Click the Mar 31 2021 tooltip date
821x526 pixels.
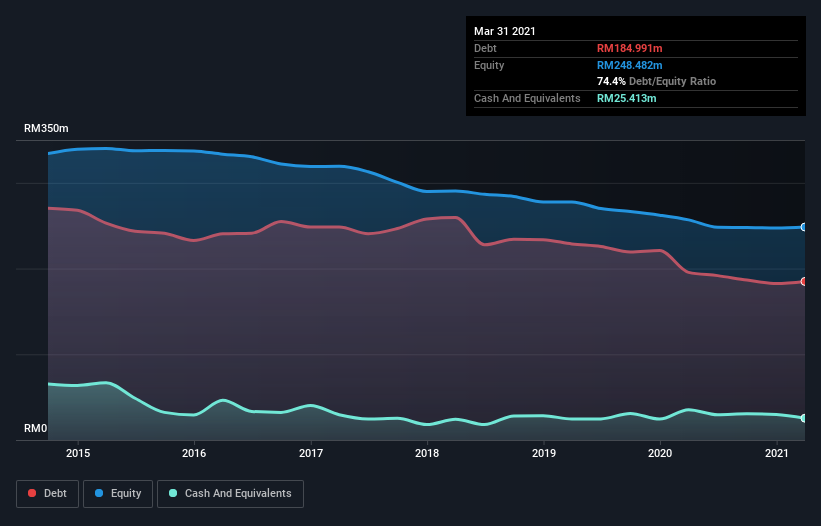pyautogui.click(x=505, y=31)
